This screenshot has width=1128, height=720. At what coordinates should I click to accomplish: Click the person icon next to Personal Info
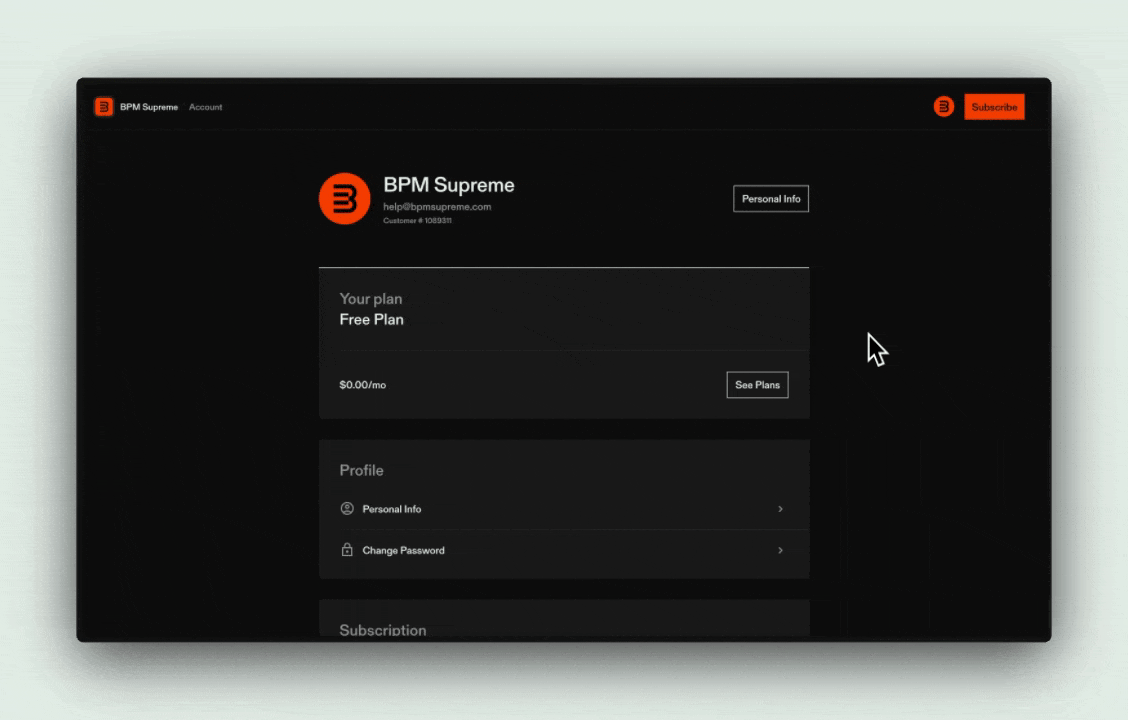(347, 509)
